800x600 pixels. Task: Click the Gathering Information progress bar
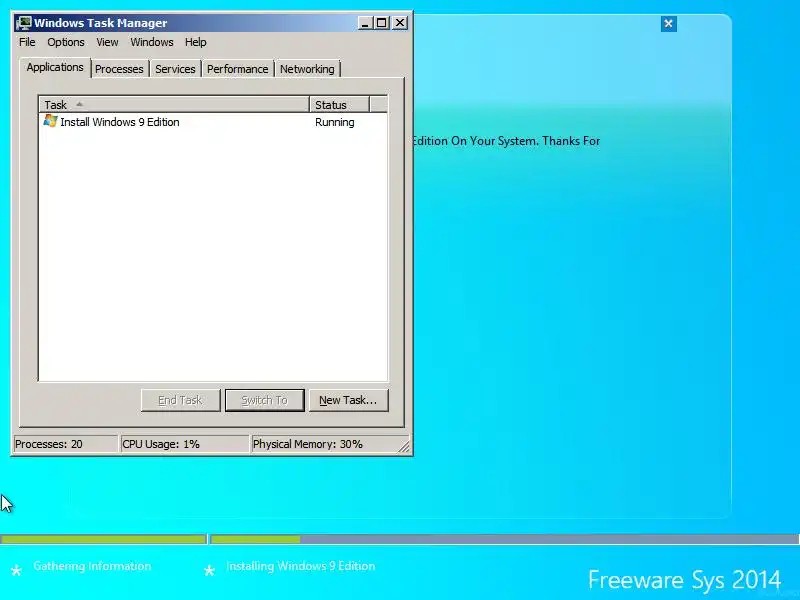click(103, 539)
